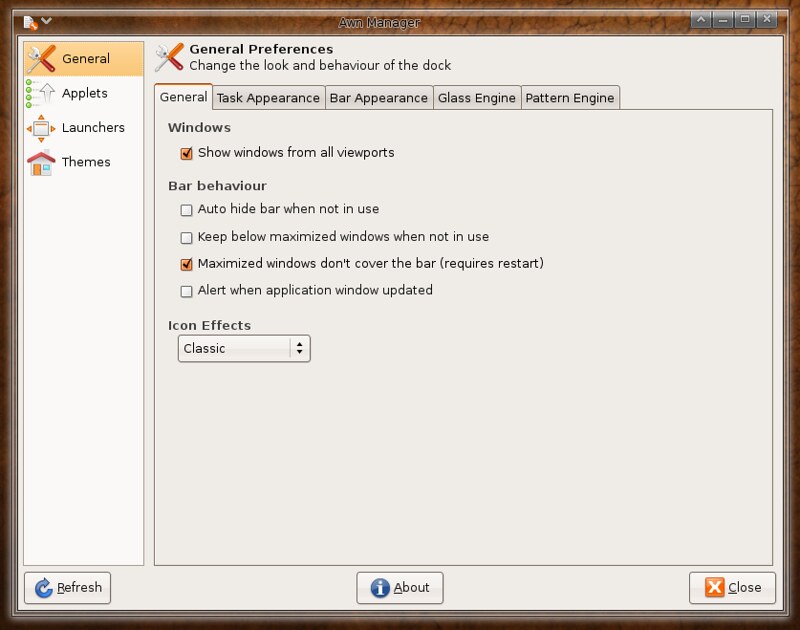Viewport: 800px width, 630px height.
Task: Uncheck Maximized windows don't cover the bar
Action: (186, 264)
